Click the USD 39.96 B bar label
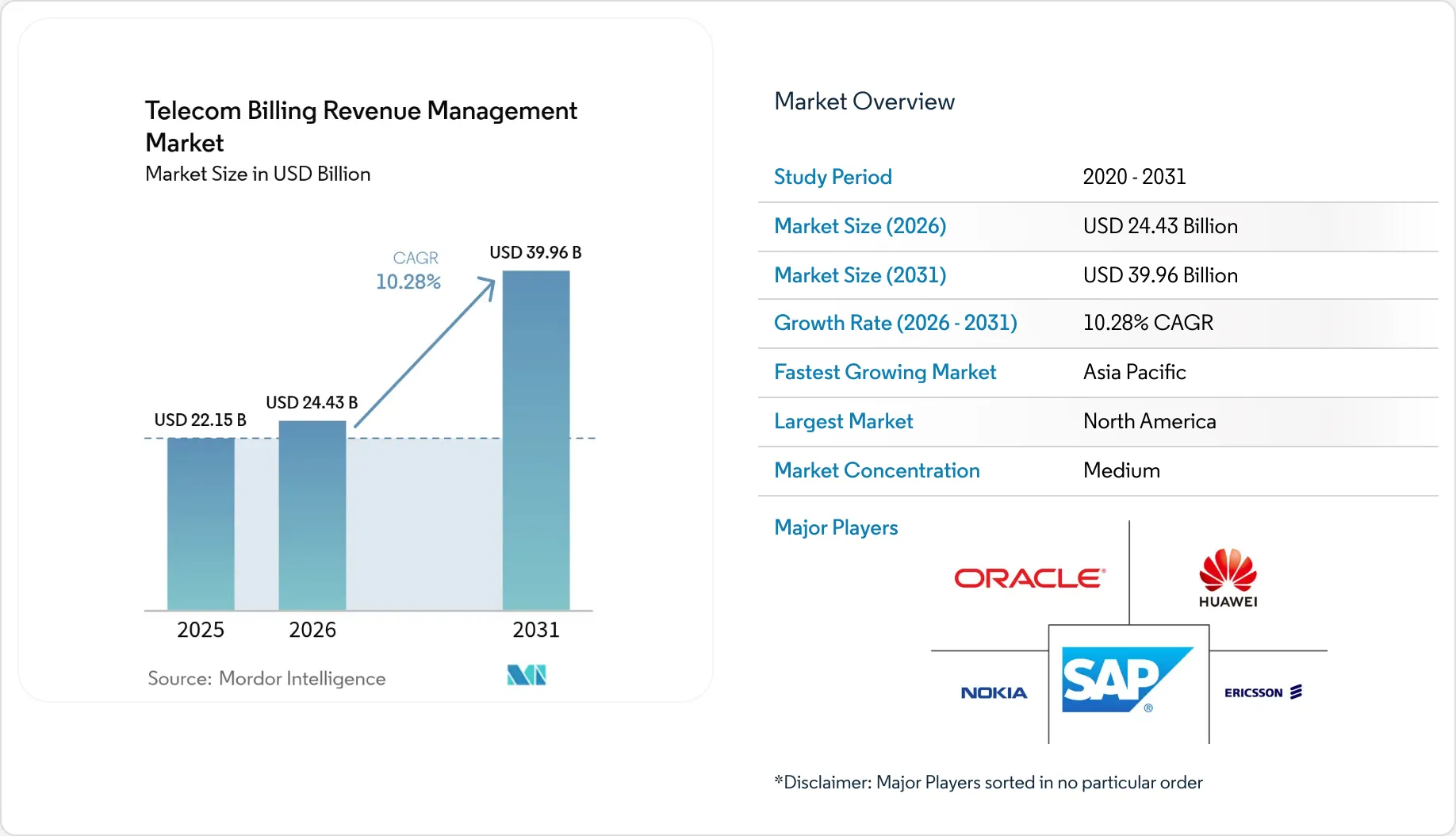 coord(535,252)
